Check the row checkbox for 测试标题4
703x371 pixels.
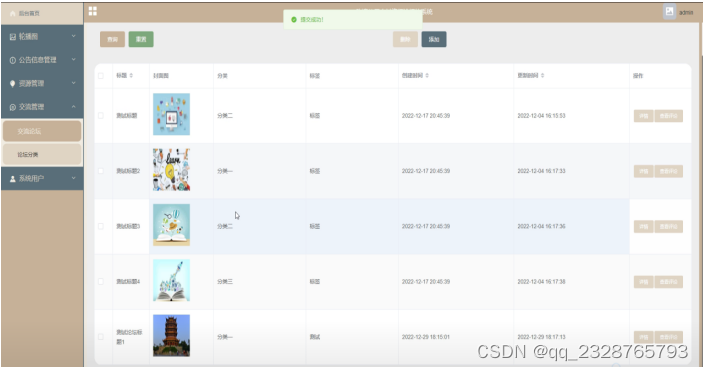[101, 282]
